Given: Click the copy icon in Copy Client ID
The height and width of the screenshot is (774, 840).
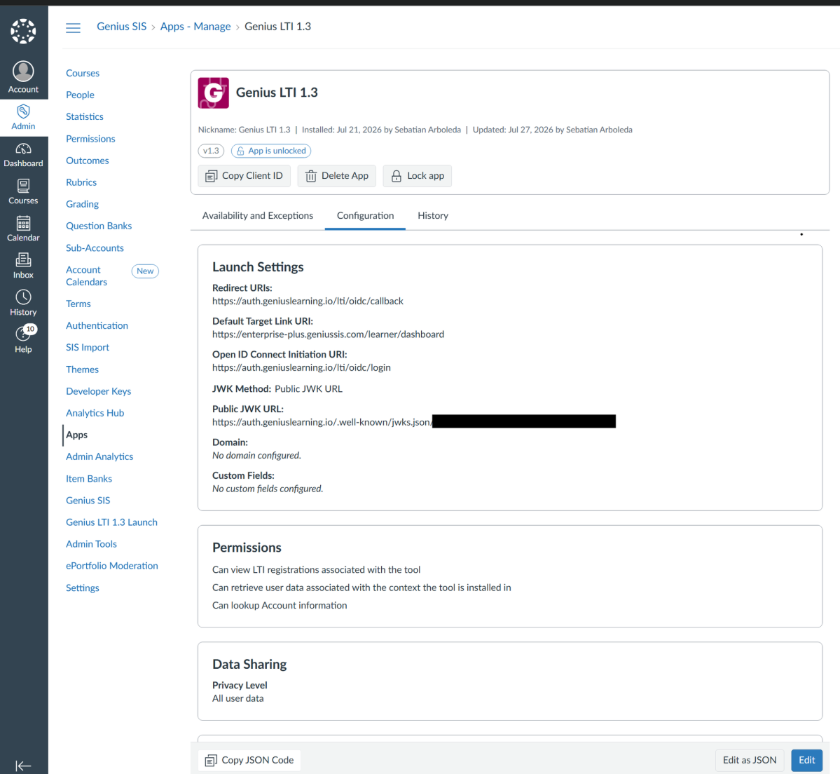Looking at the screenshot, I should pyautogui.click(x=212, y=176).
